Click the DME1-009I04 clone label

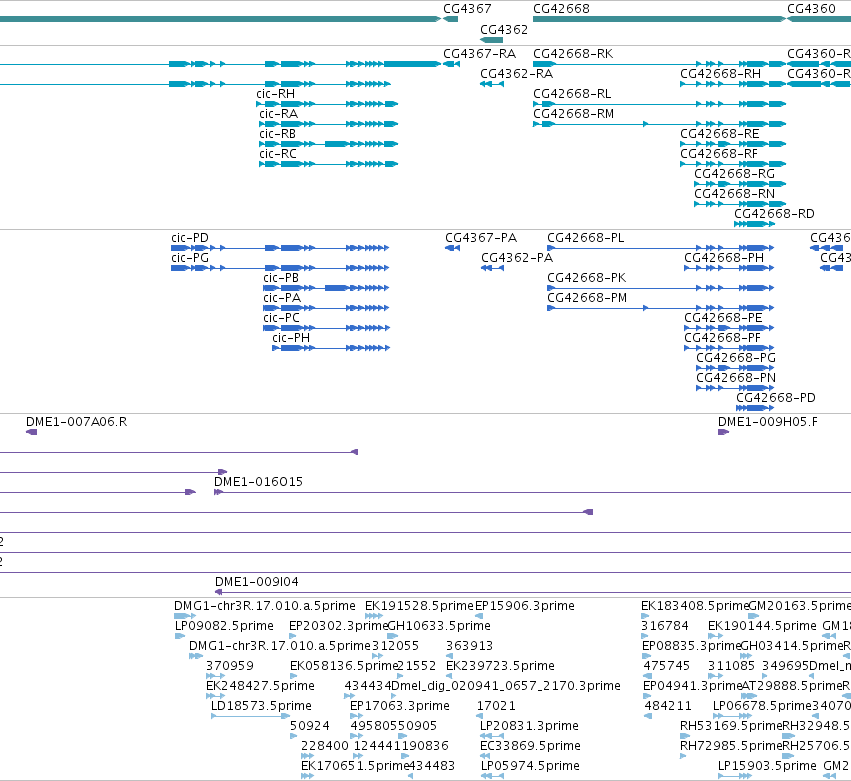coord(257,582)
